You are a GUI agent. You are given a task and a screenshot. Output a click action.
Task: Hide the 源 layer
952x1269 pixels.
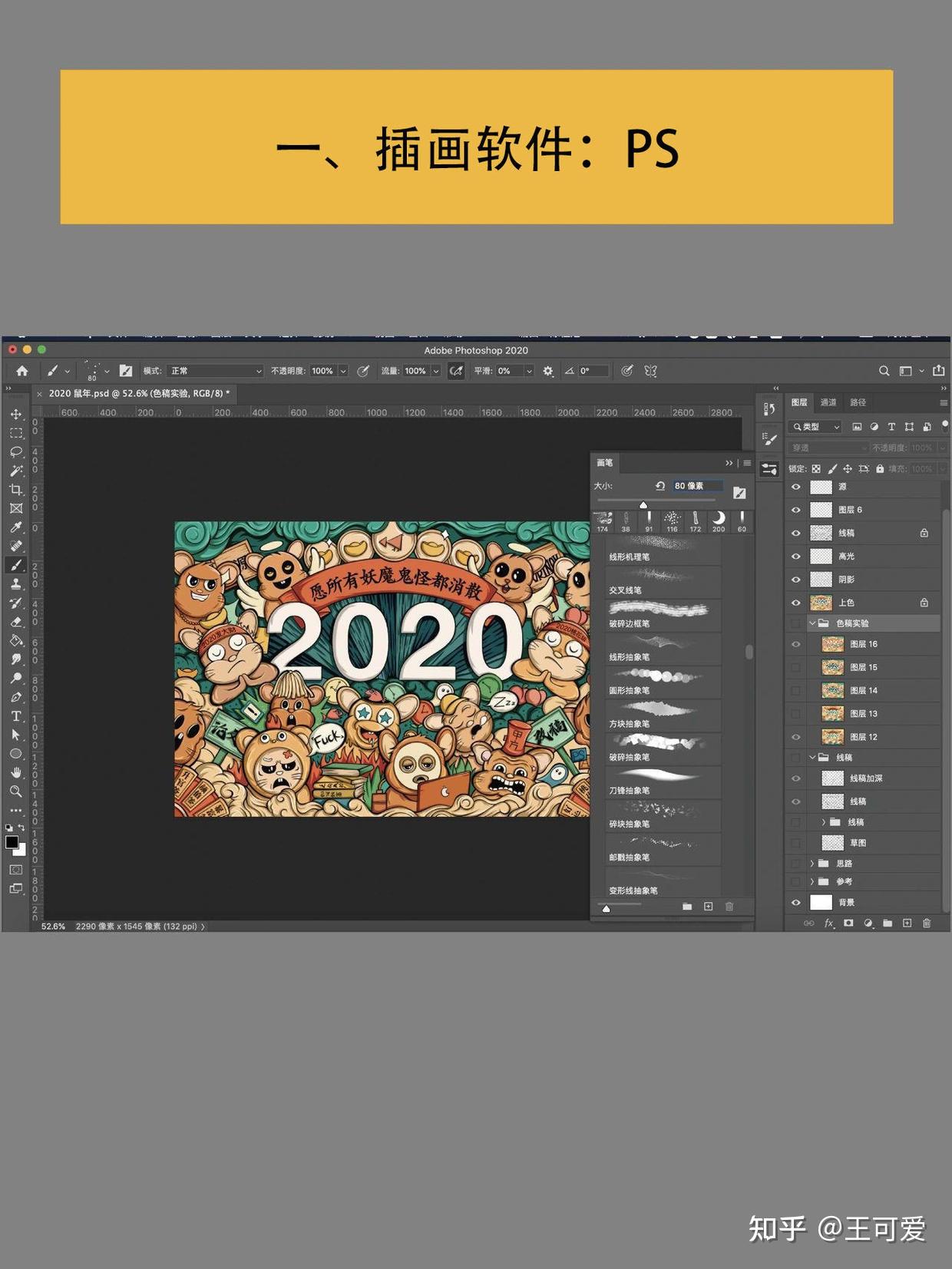pos(795,487)
